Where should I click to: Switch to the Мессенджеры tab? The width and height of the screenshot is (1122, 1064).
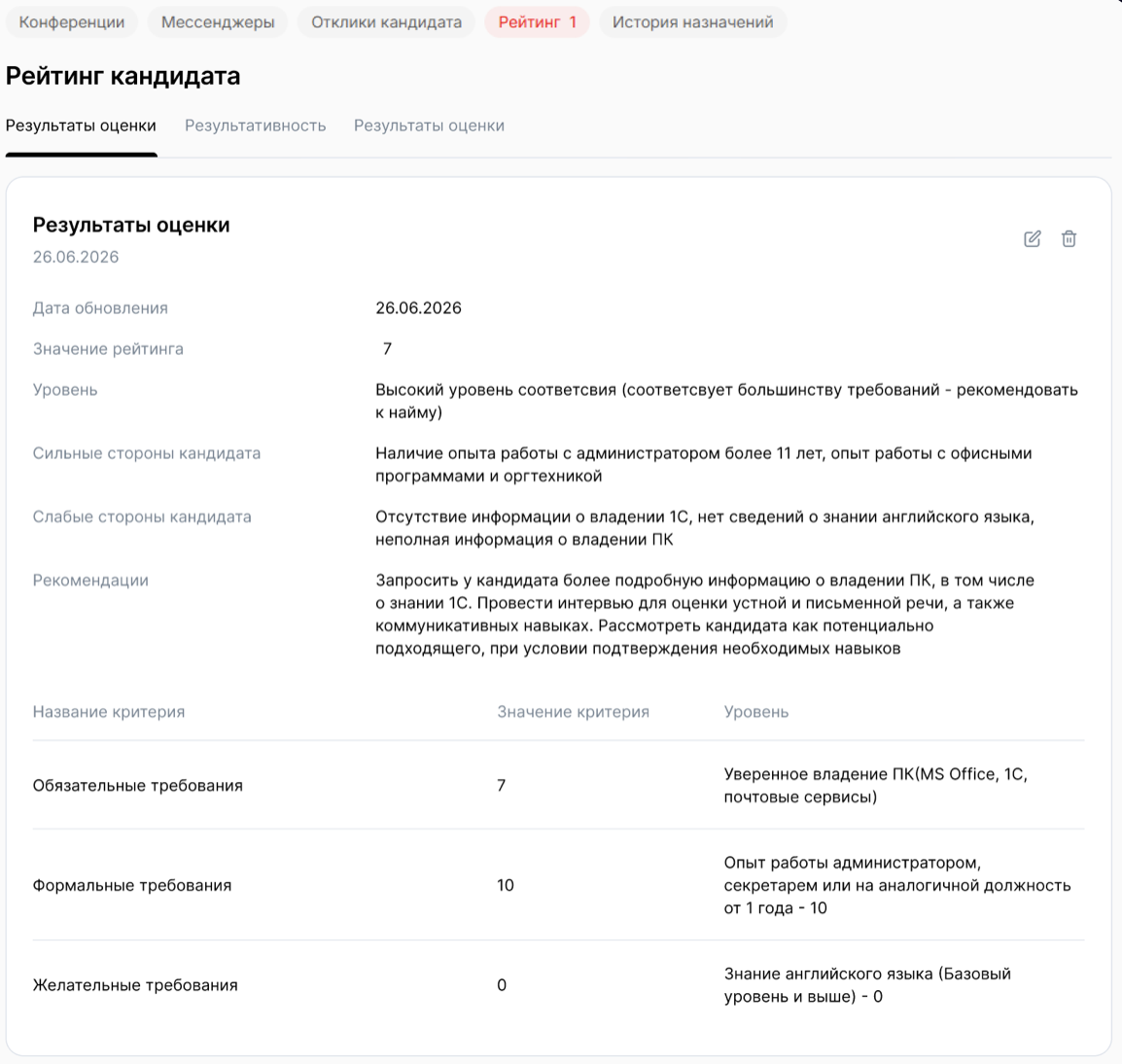pyautogui.click(x=218, y=22)
